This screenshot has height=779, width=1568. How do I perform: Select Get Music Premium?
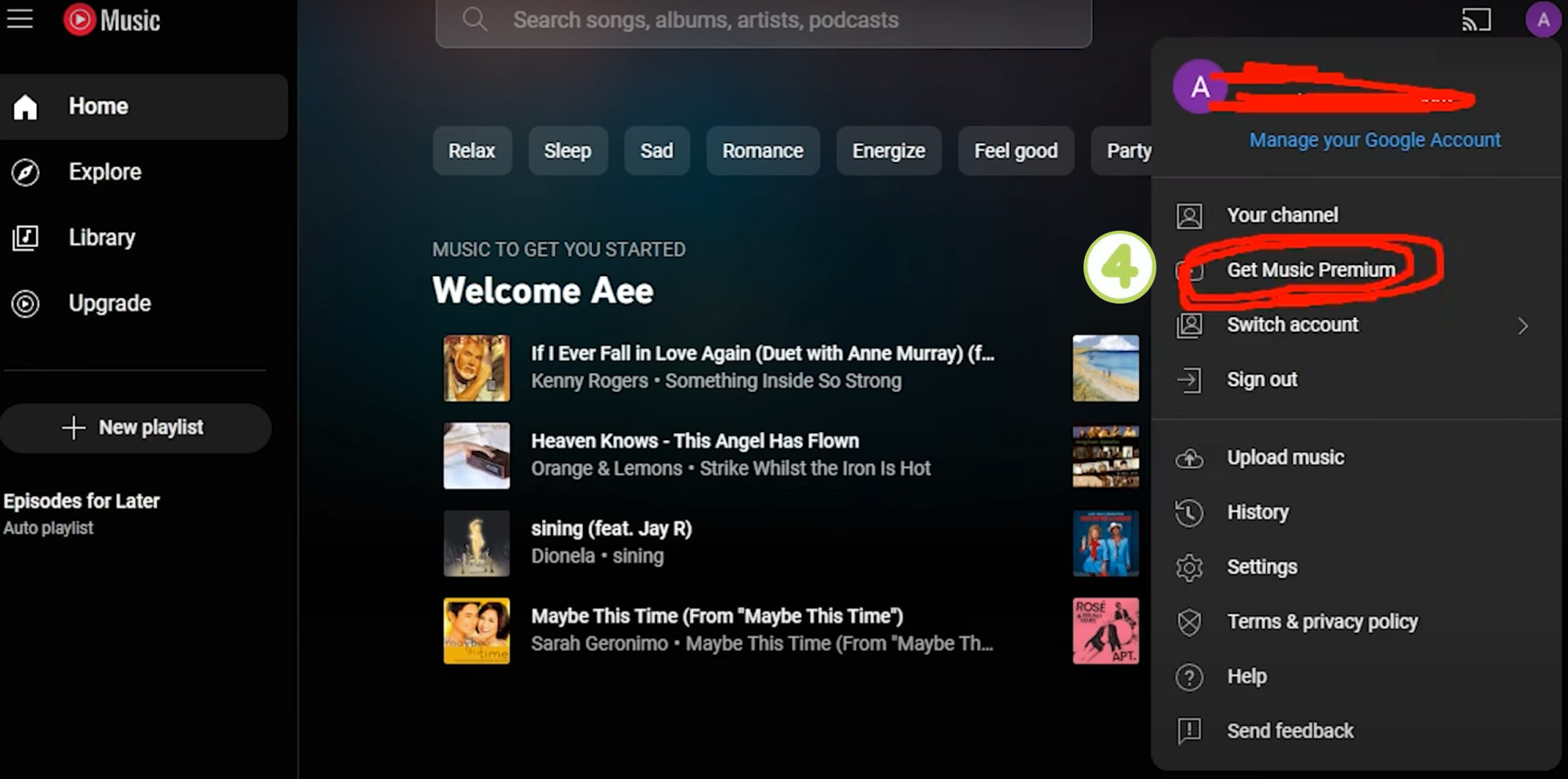pos(1356,270)
